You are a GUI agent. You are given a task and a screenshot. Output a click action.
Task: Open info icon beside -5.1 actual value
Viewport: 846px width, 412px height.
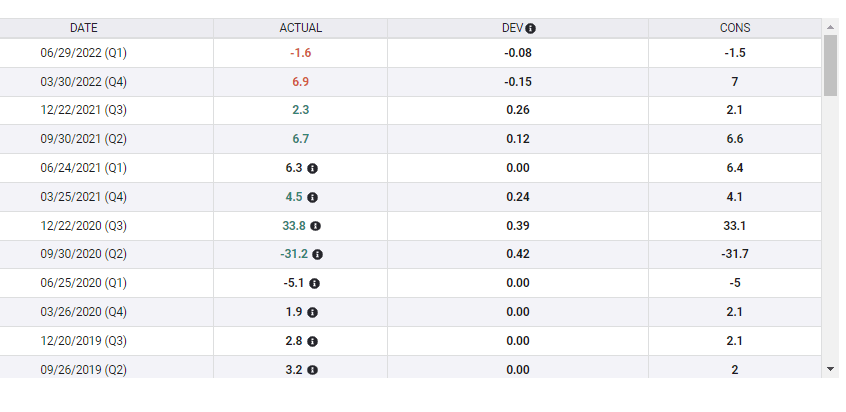(x=313, y=284)
